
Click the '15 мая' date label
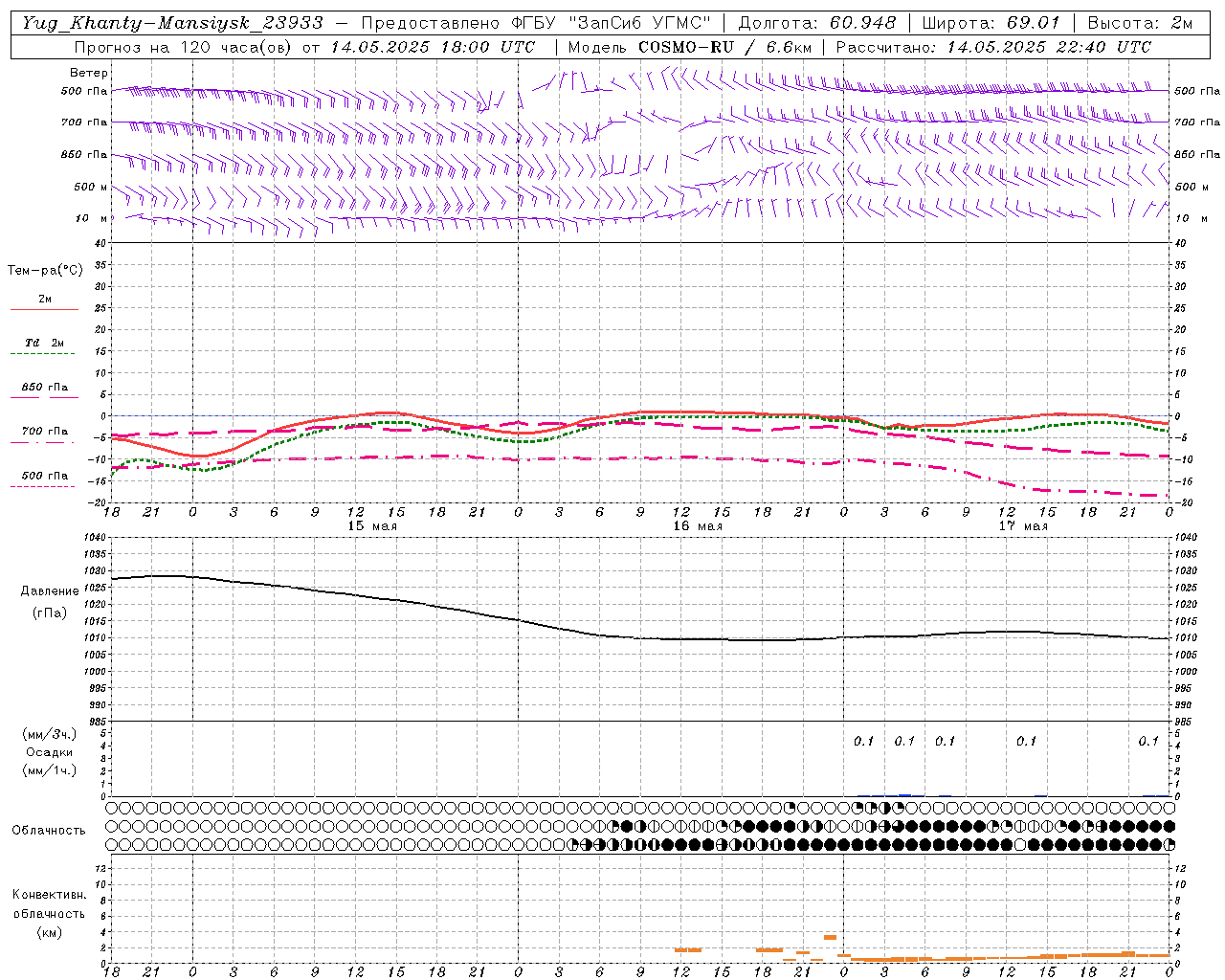coord(372,526)
